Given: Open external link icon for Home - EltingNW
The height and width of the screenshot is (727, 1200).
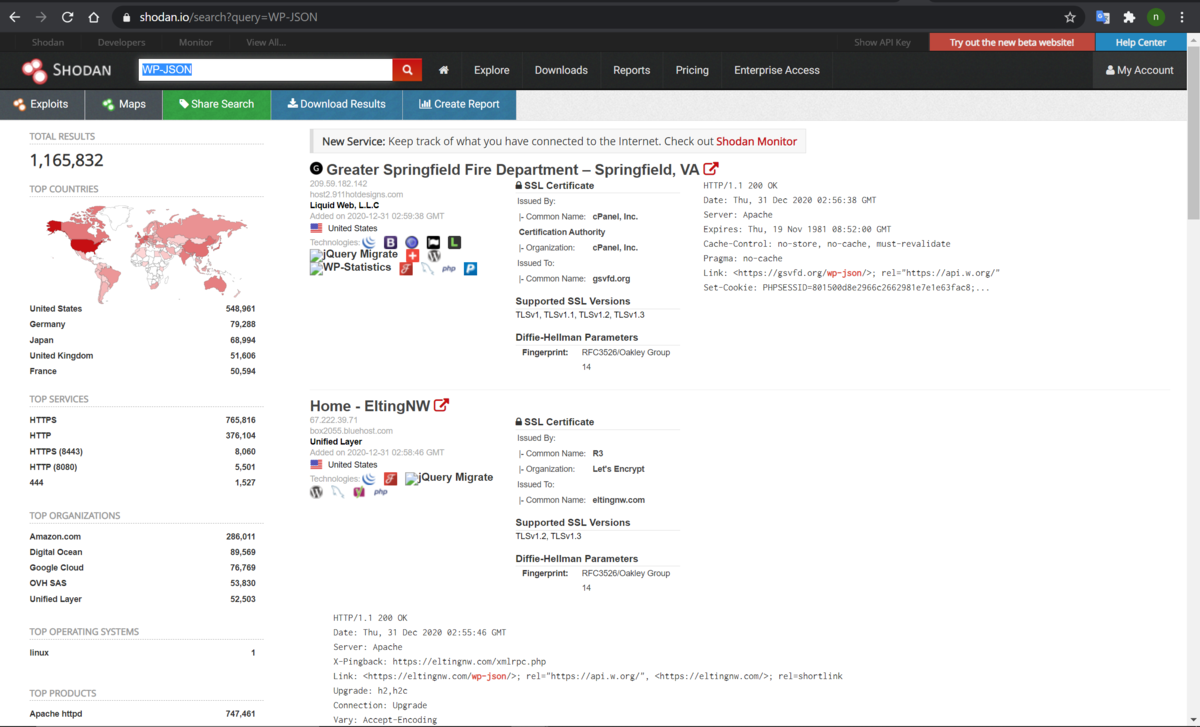Looking at the screenshot, I should pos(441,405).
